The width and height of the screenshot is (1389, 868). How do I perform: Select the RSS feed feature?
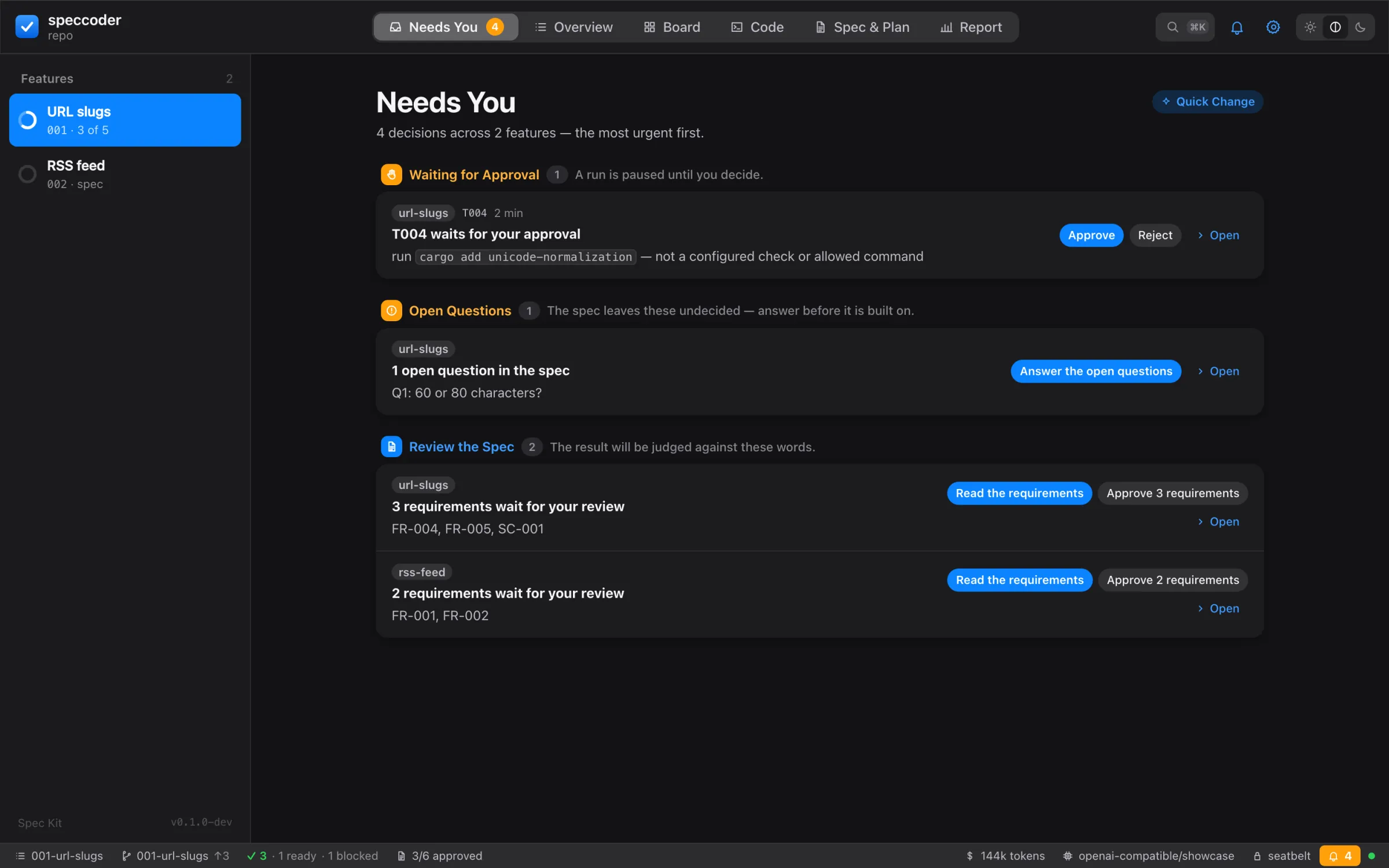coord(125,174)
